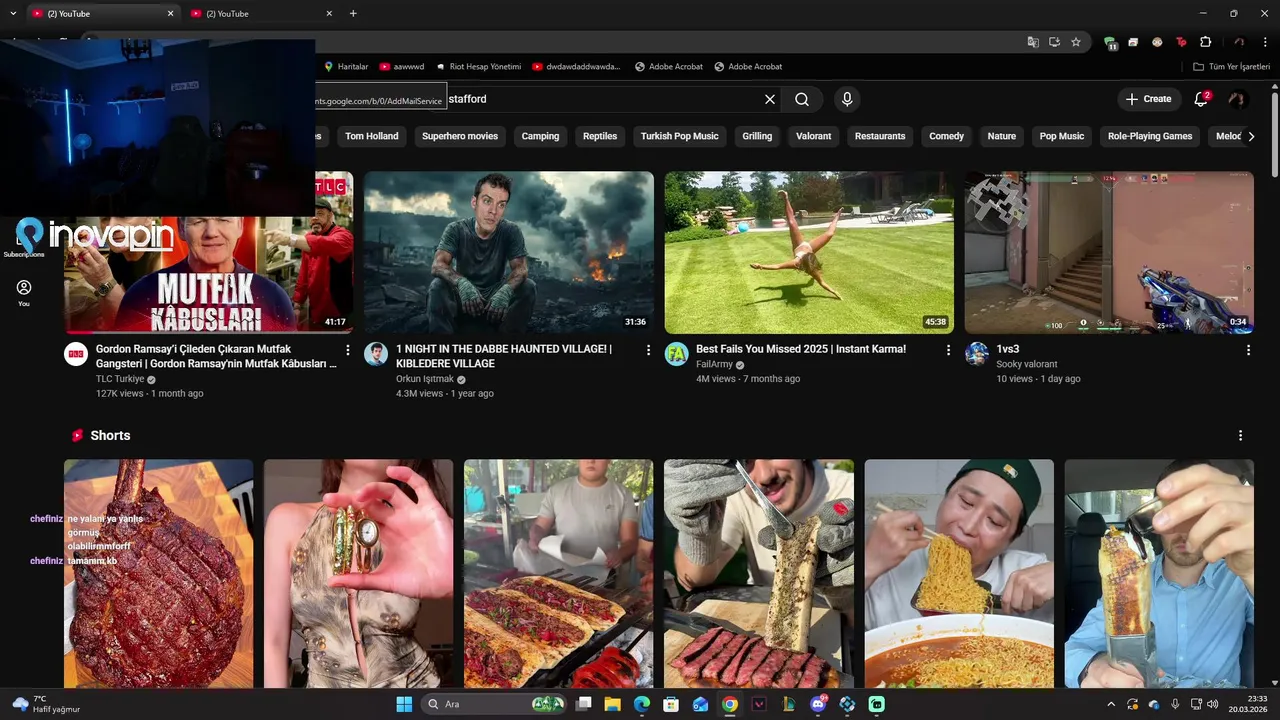Click the taskbar microphone tray icon
Image resolution: width=1280 pixels, height=720 pixels.
[x=1175, y=704]
